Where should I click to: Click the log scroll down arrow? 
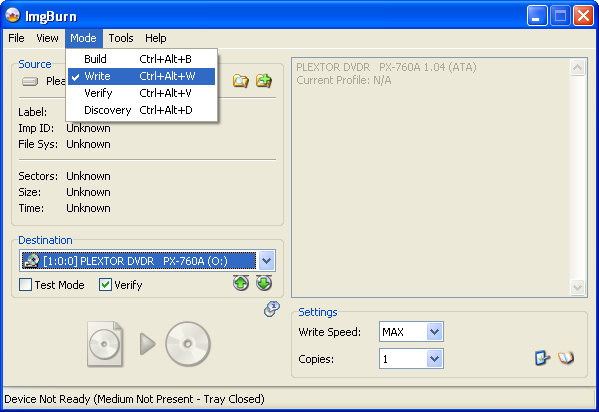click(x=577, y=287)
